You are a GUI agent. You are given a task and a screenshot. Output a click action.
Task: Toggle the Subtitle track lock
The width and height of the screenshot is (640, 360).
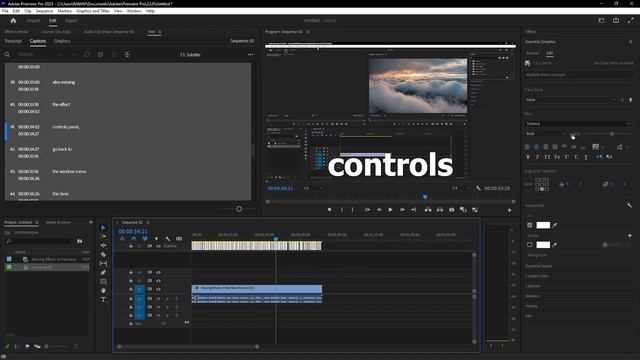[x=131, y=246]
